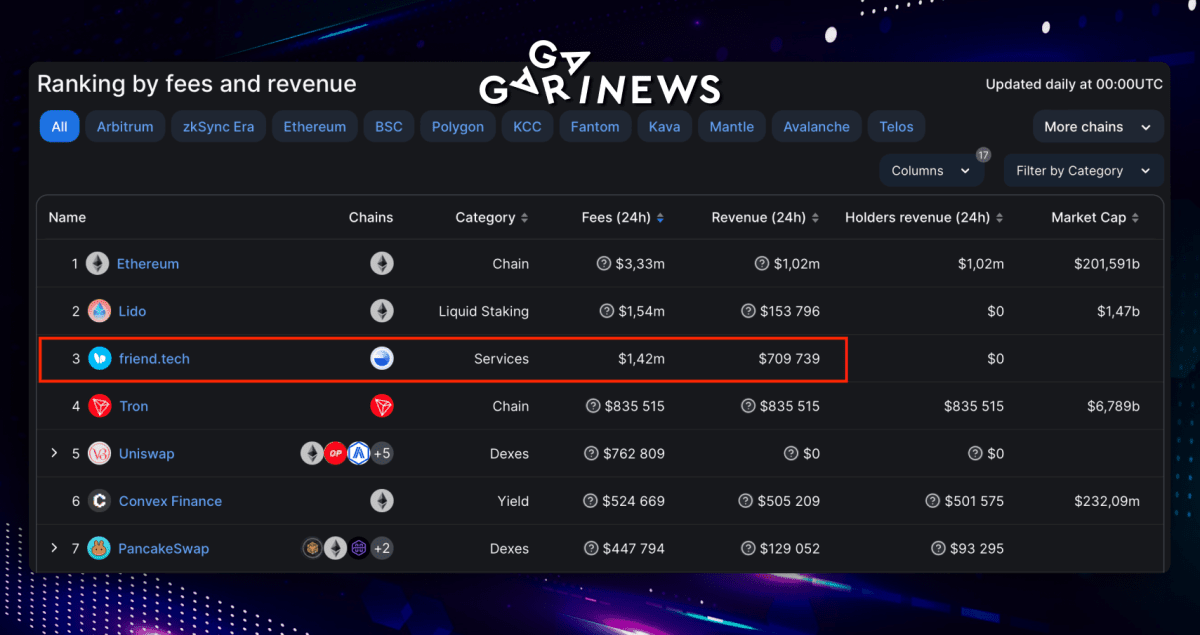Click the chain icon in the Tron row
Image resolution: width=1200 pixels, height=635 pixels.
(x=382, y=406)
